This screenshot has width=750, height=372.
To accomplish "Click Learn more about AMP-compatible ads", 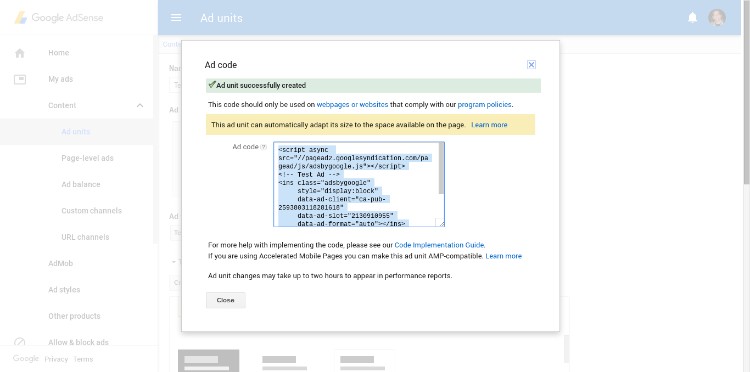I will click(504, 256).
